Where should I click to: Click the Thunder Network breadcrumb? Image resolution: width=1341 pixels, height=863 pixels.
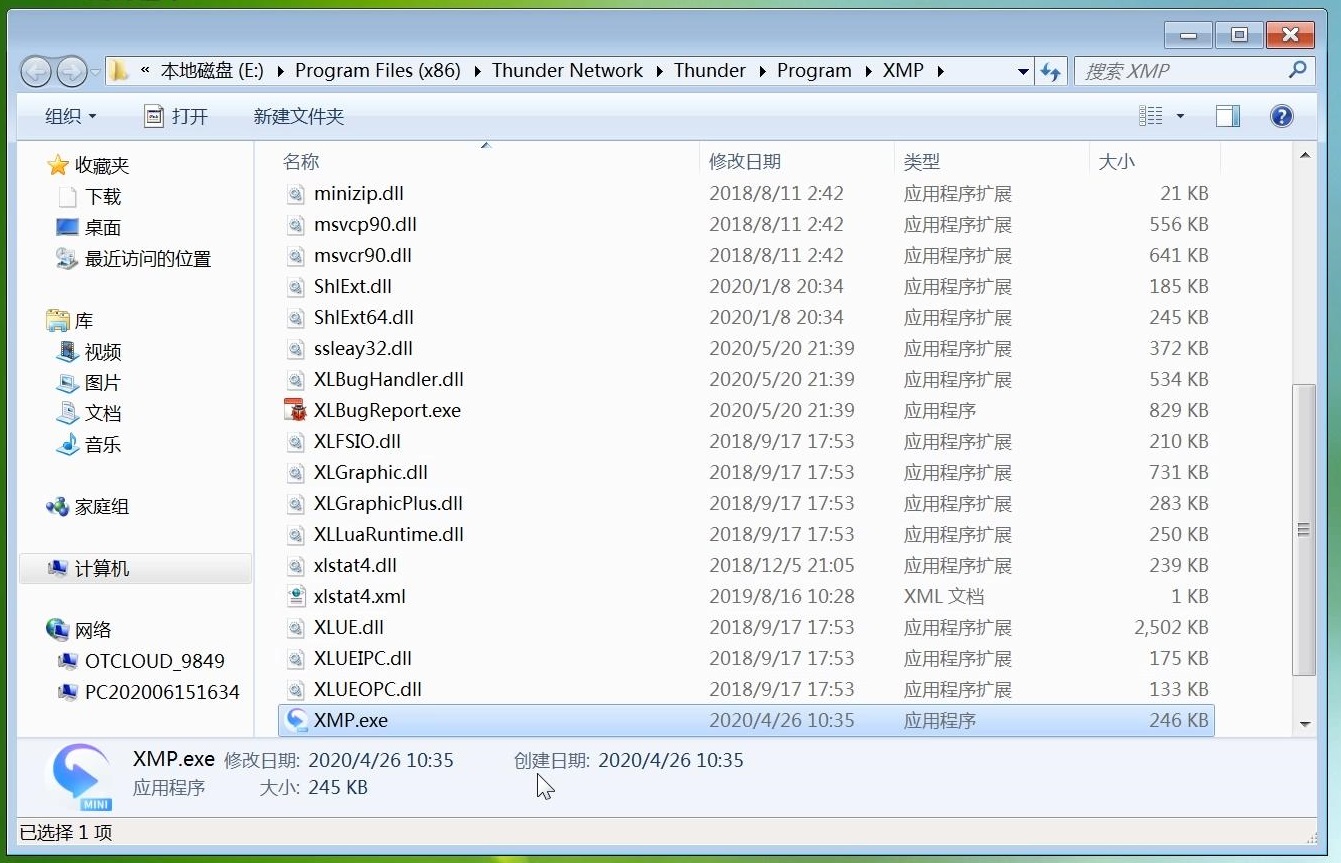tap(567, 71)
